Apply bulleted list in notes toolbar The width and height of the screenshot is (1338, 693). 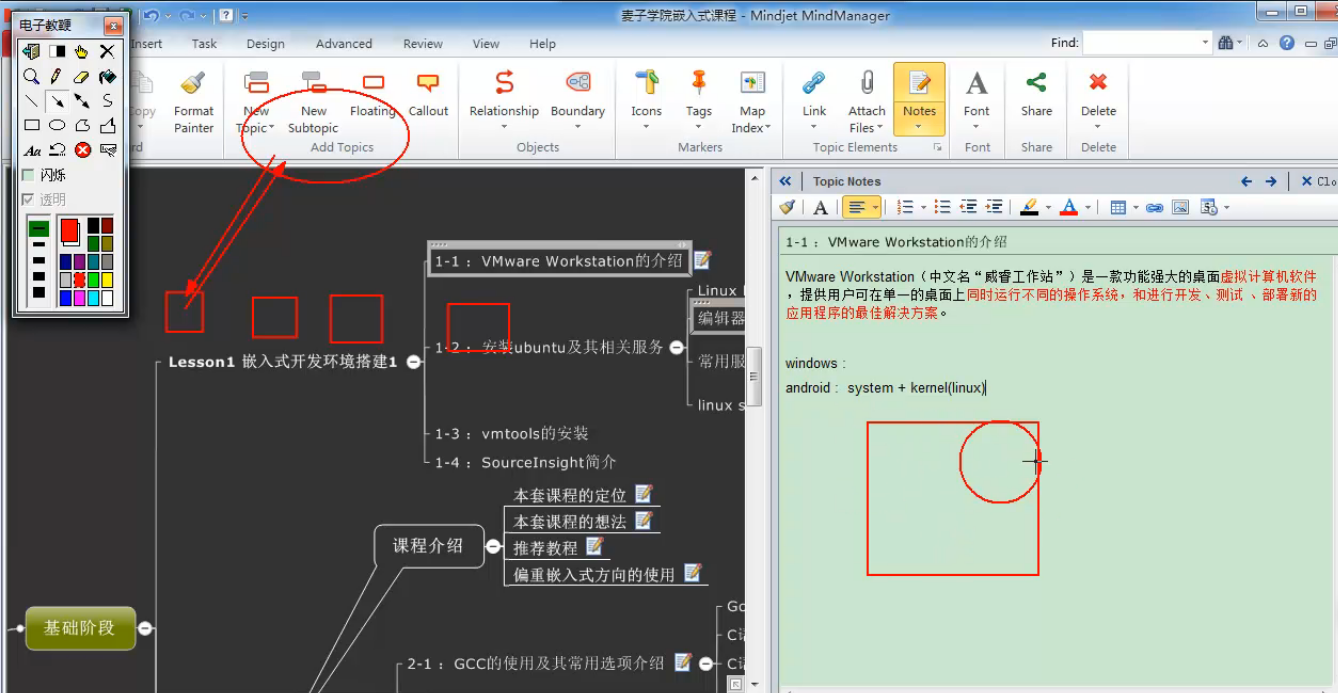(x=942, y=207)
